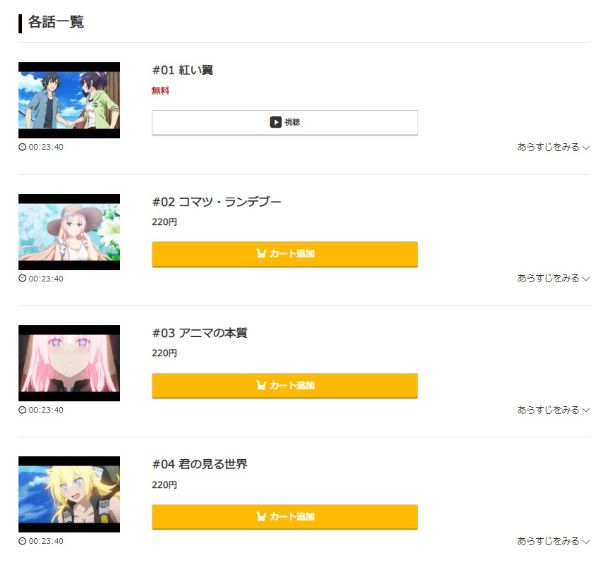The height and width of the screenshot is (566, 600).
Task: Click cart icon for episode #04
Action: tap(261, 517)
